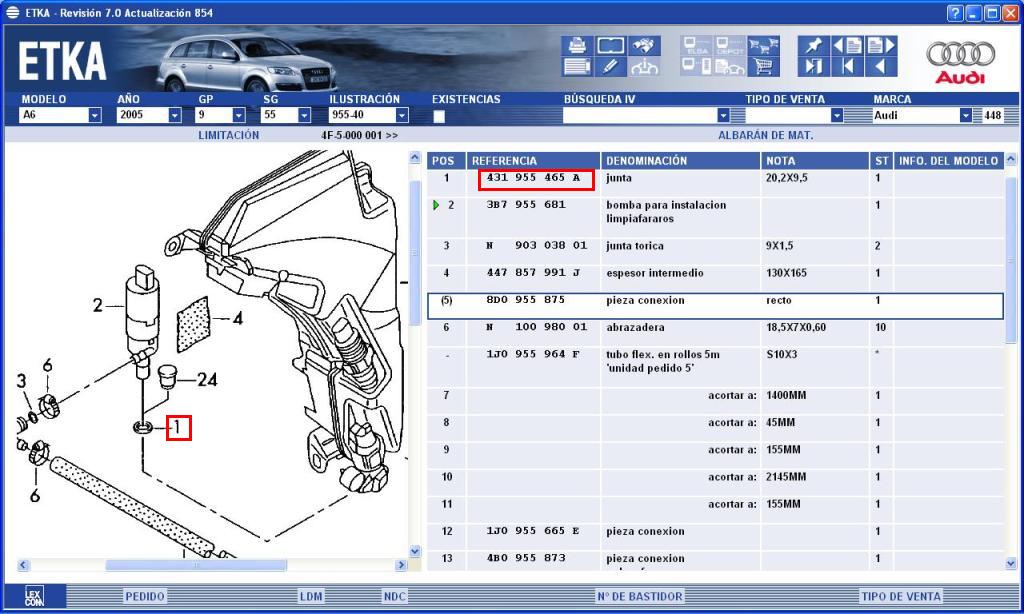Click the multiple shopping carts icon

(763, 45)
